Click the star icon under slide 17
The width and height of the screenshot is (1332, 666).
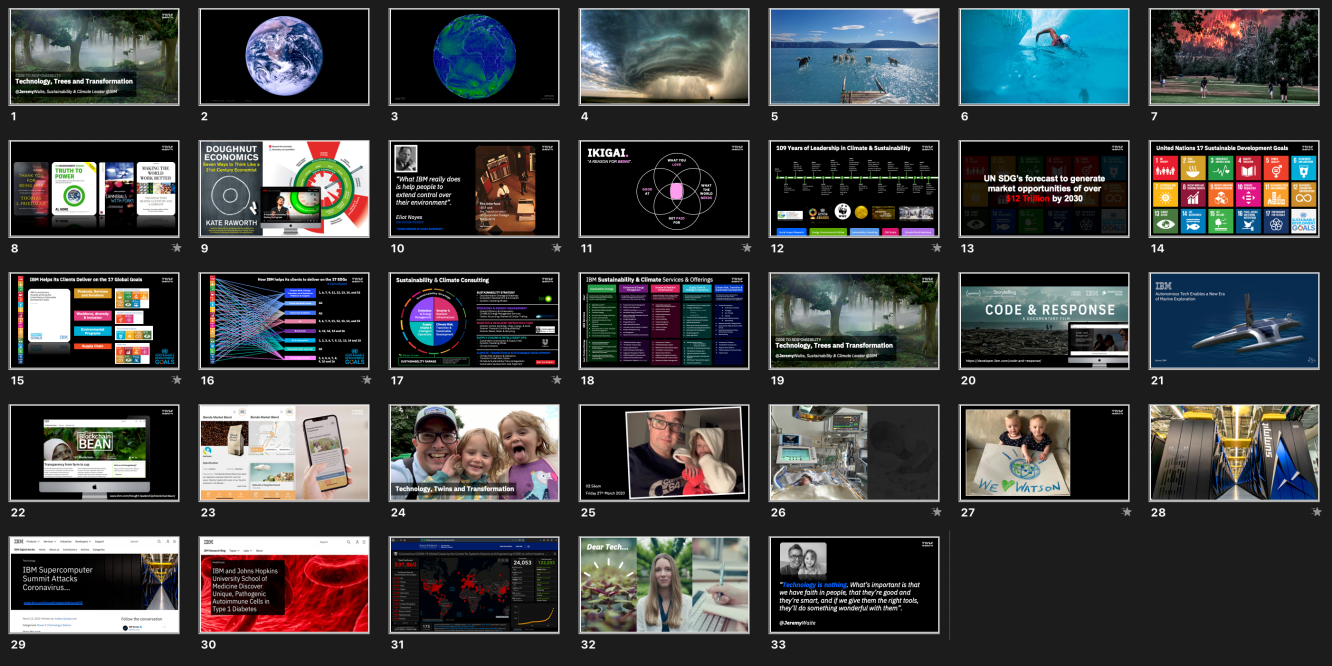[557, 380]
